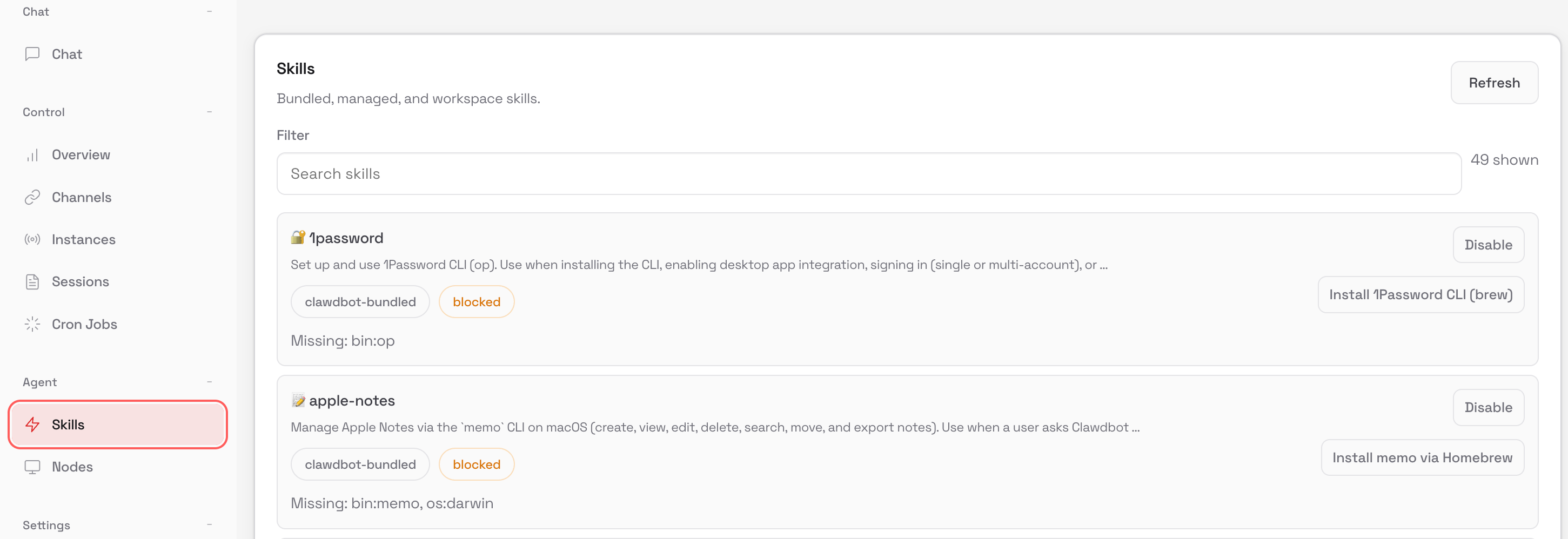Click the Nodes monitor icon

[x=32, y=467]
